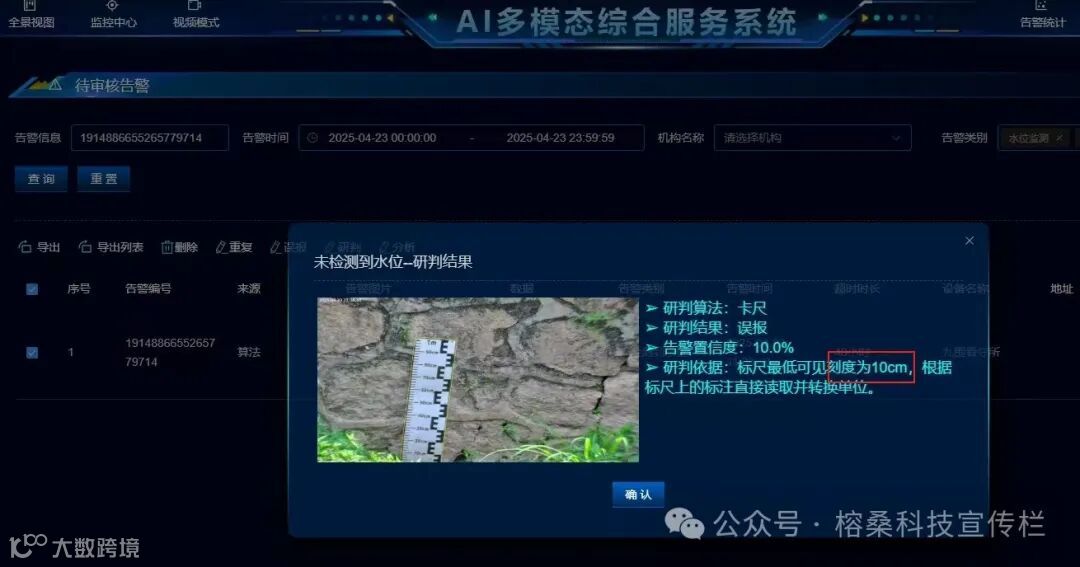
Task: Click the end time 2025-04-23 23:59:59 field
Action: click(x=560, y=138)
